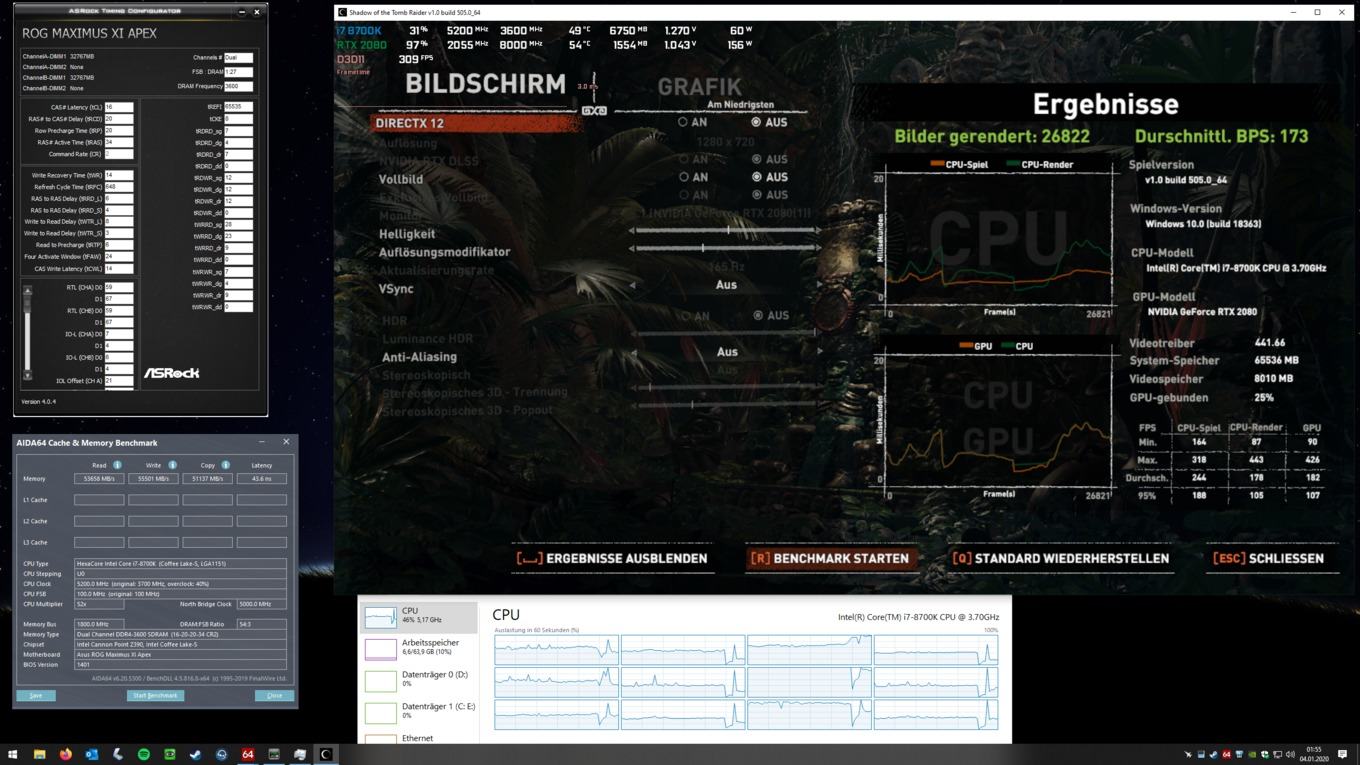Open the Steam system tray icon

(1214, 754)
